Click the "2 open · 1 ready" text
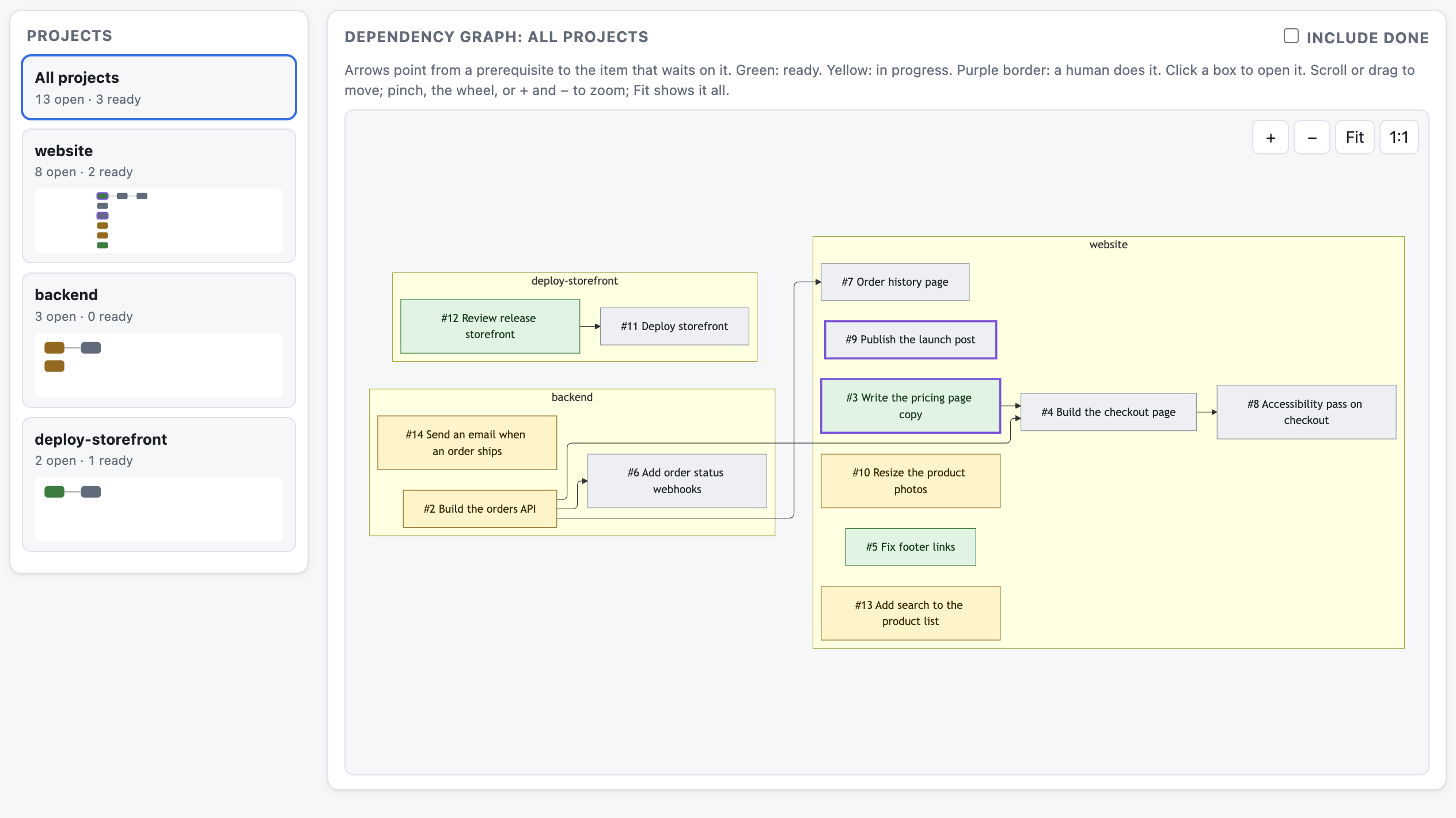1456x818 pixels. (84, 460)
